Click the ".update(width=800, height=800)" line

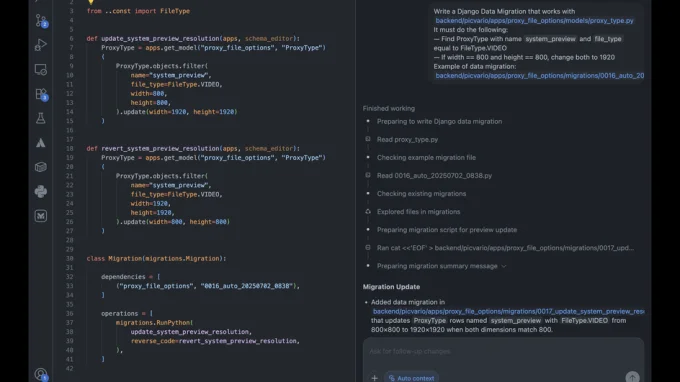point(173,222)
